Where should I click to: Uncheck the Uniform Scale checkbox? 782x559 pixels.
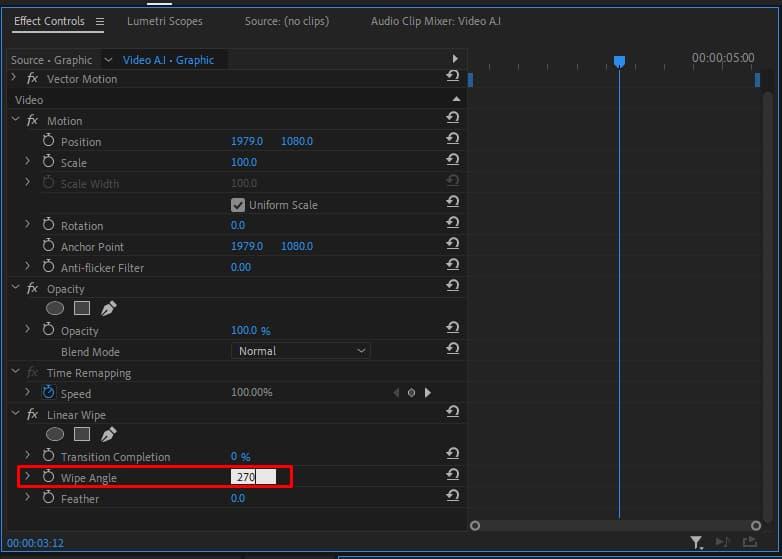tap(238, 205)
